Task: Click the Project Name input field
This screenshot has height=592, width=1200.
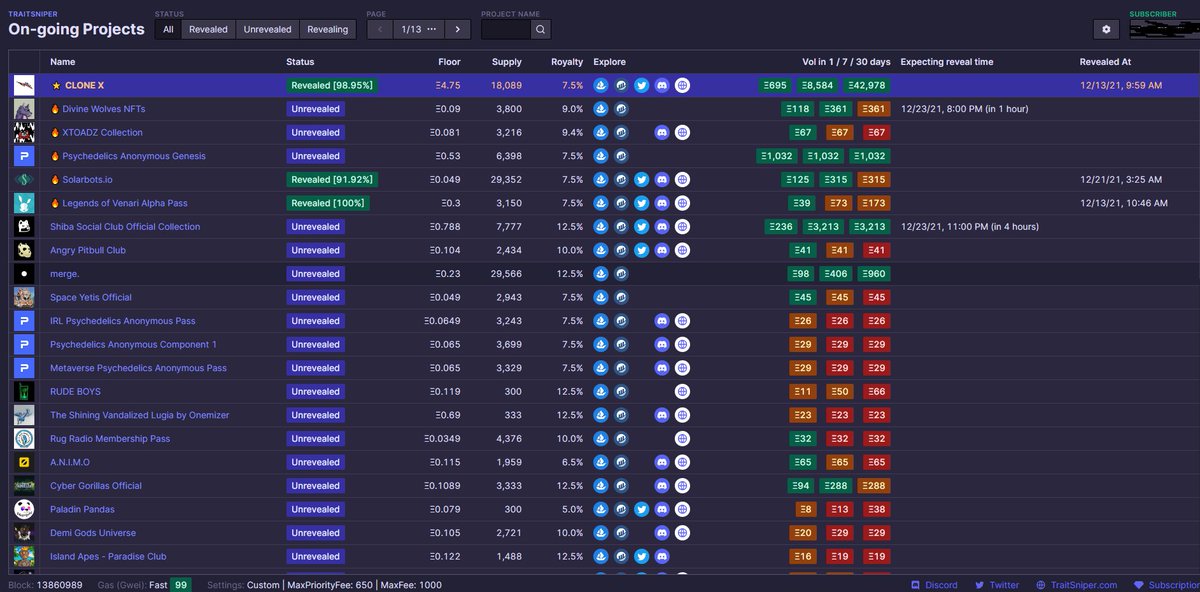Action: tap(505, 29)
